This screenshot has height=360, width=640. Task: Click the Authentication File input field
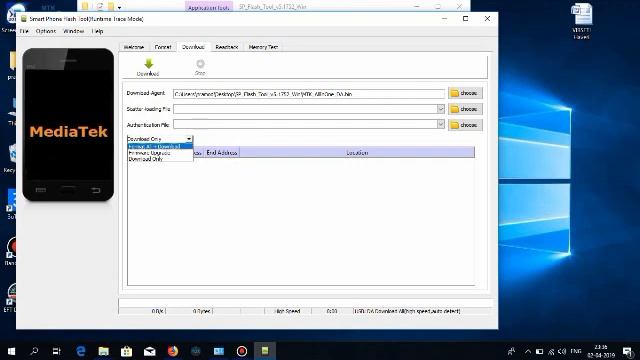pos(305,124)
